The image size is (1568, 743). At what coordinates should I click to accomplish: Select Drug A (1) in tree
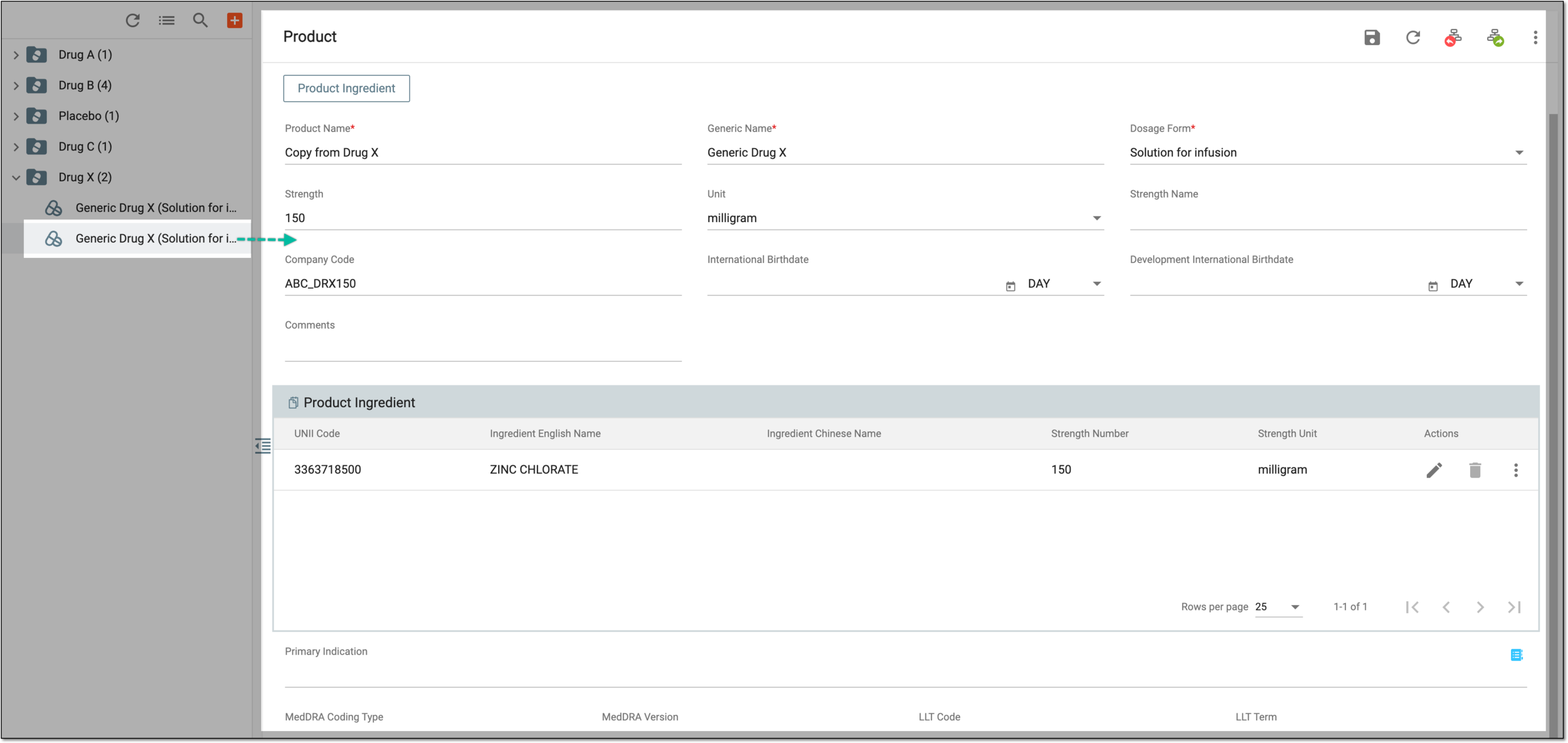tap(85, 55)
